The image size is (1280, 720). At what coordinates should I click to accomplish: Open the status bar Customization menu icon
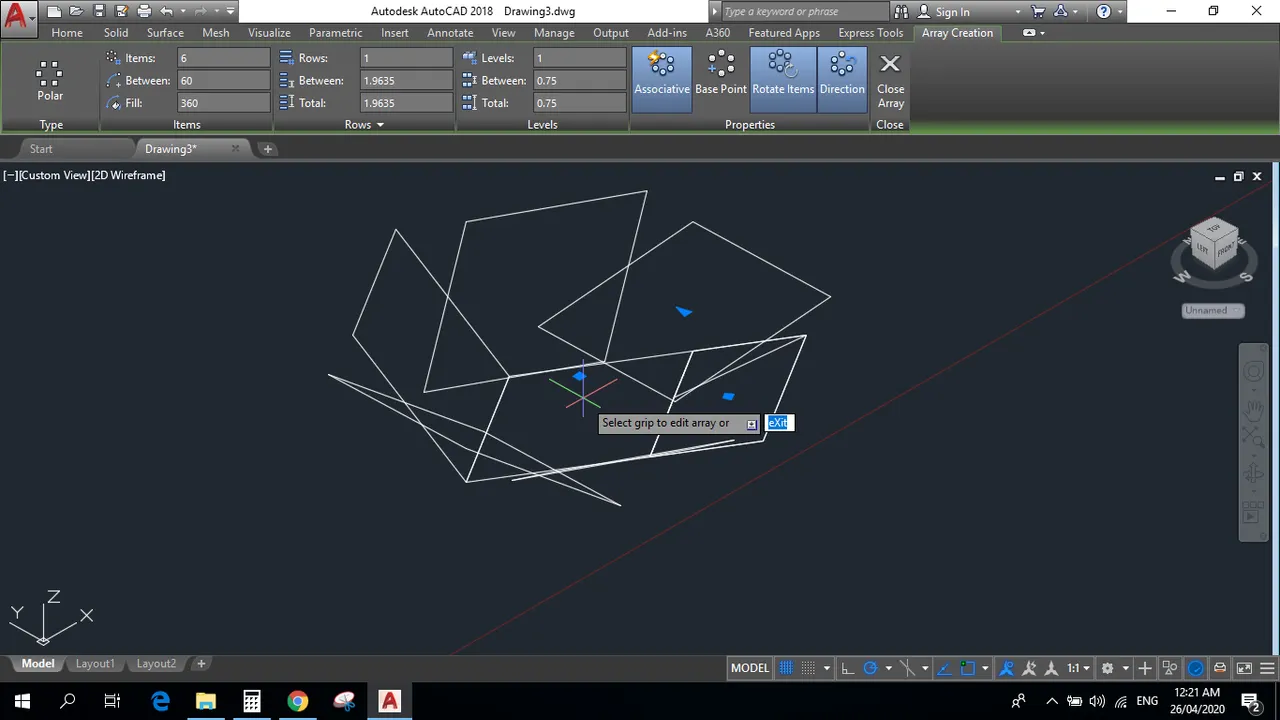point(1268,668)
